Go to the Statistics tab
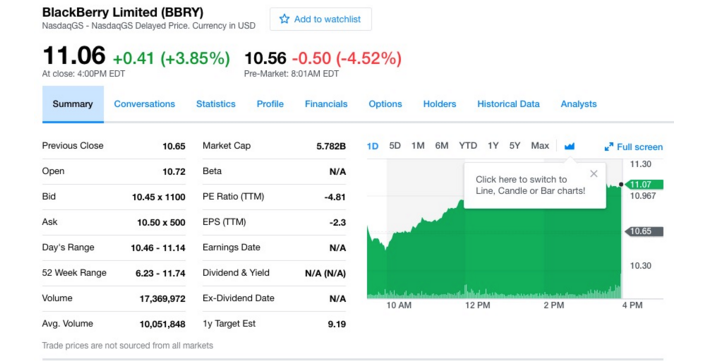This screenshot has width=708, height=364. (216, 104)
